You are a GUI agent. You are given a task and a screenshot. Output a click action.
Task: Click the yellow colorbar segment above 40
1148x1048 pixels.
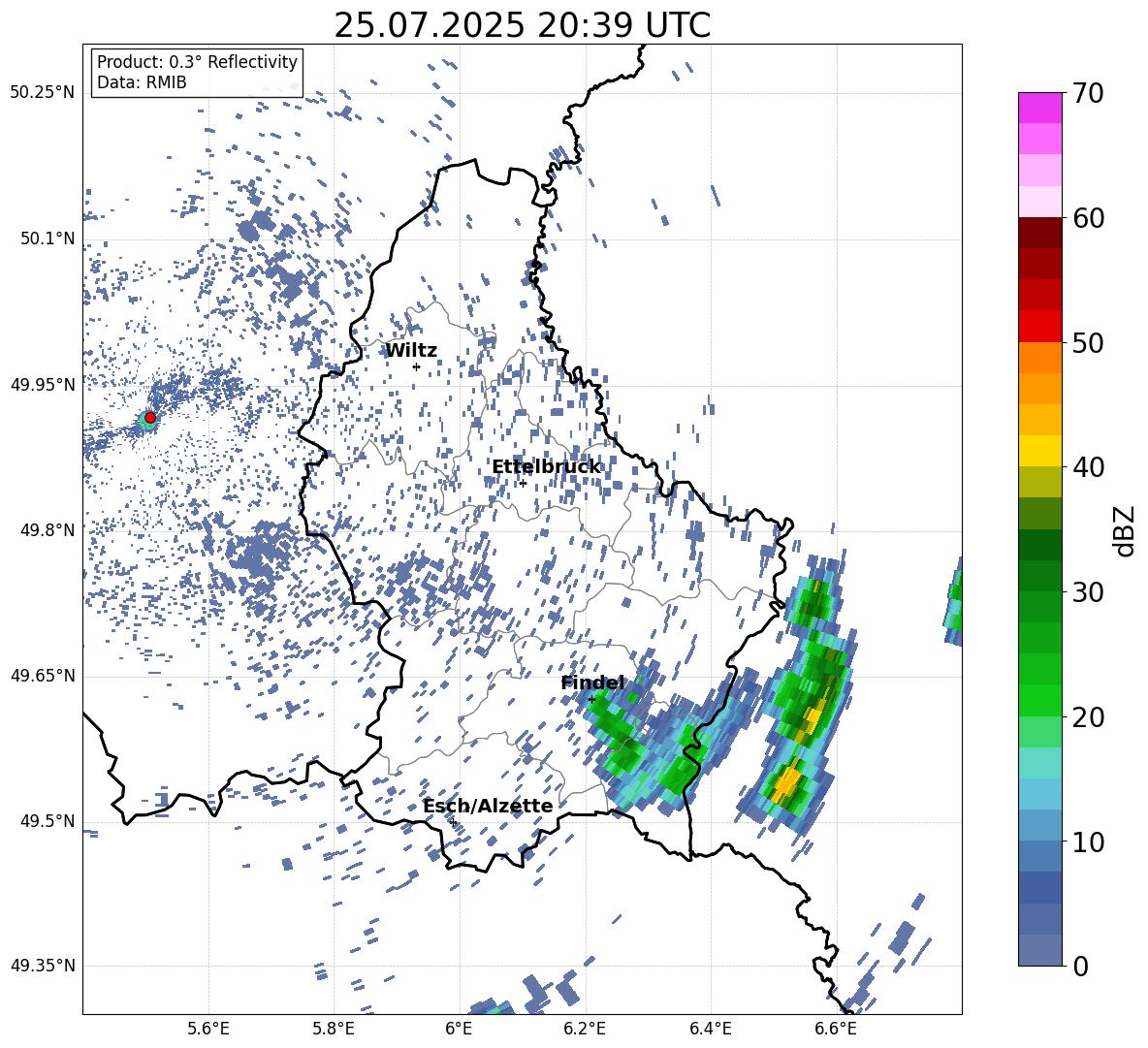(1039, 451)
